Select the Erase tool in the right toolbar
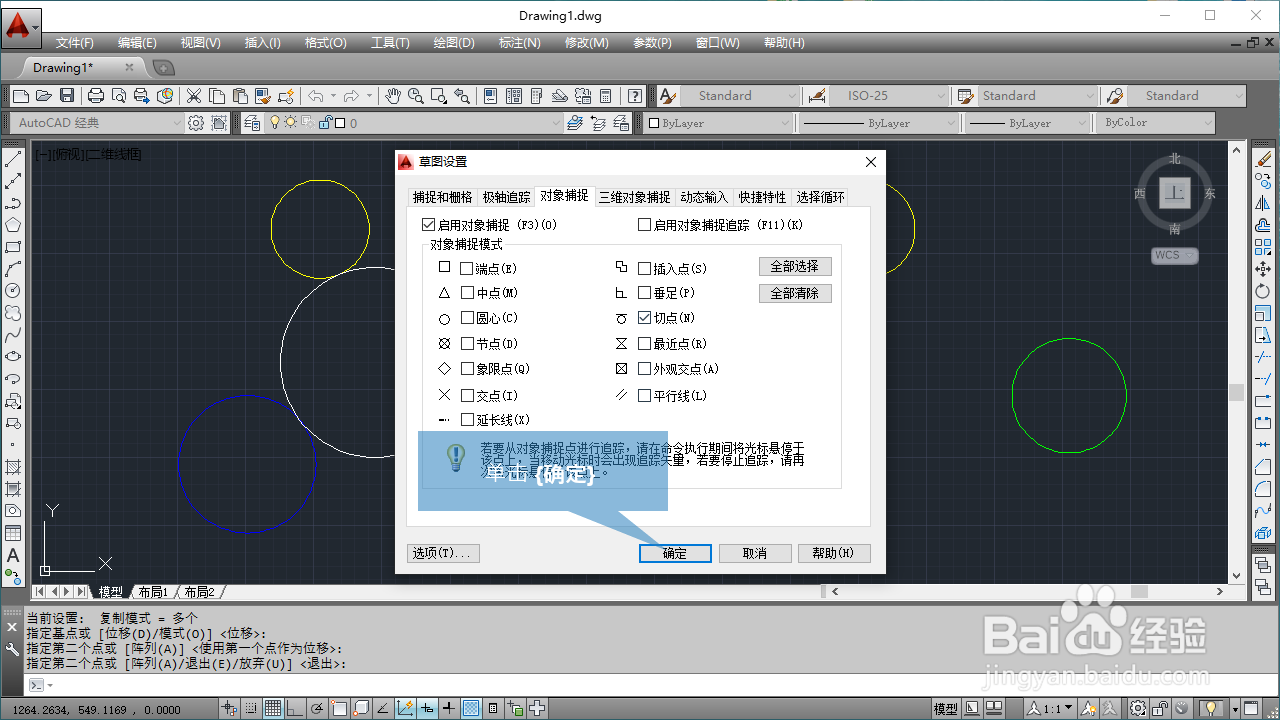Viewport: 1280px width, 720px height. click(1264, 159)
